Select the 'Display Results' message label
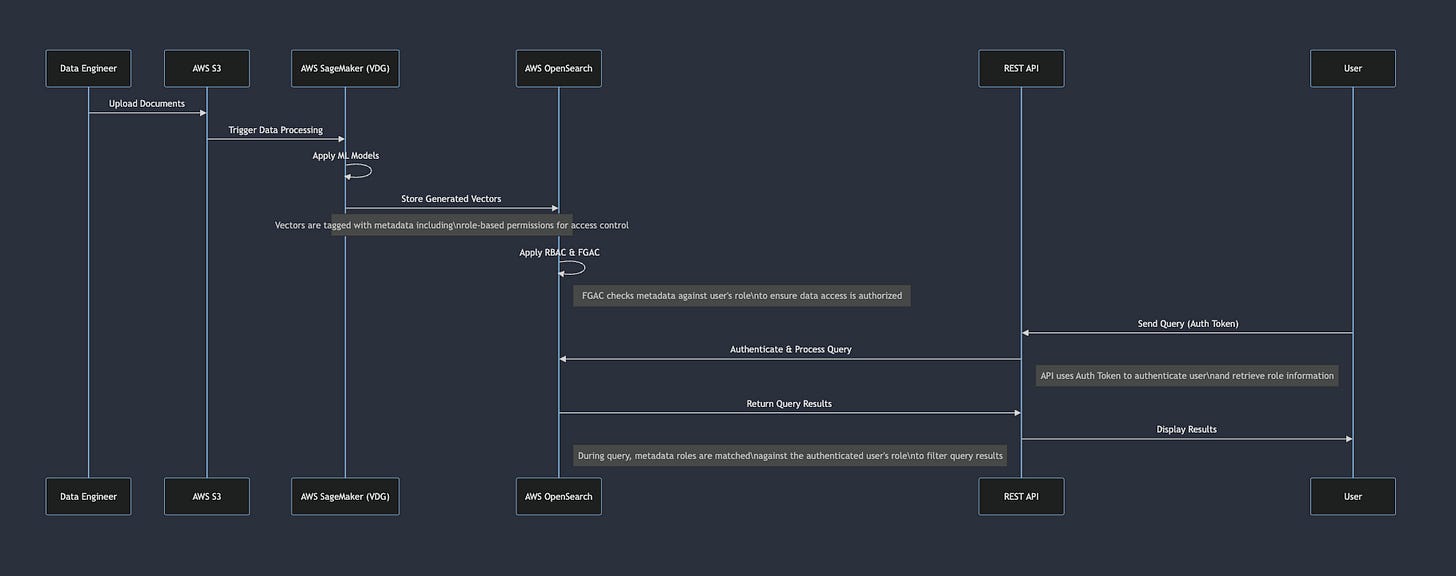Image resolution: width=1456 pixels, height=576 pixels. [x=1187, y=429]
